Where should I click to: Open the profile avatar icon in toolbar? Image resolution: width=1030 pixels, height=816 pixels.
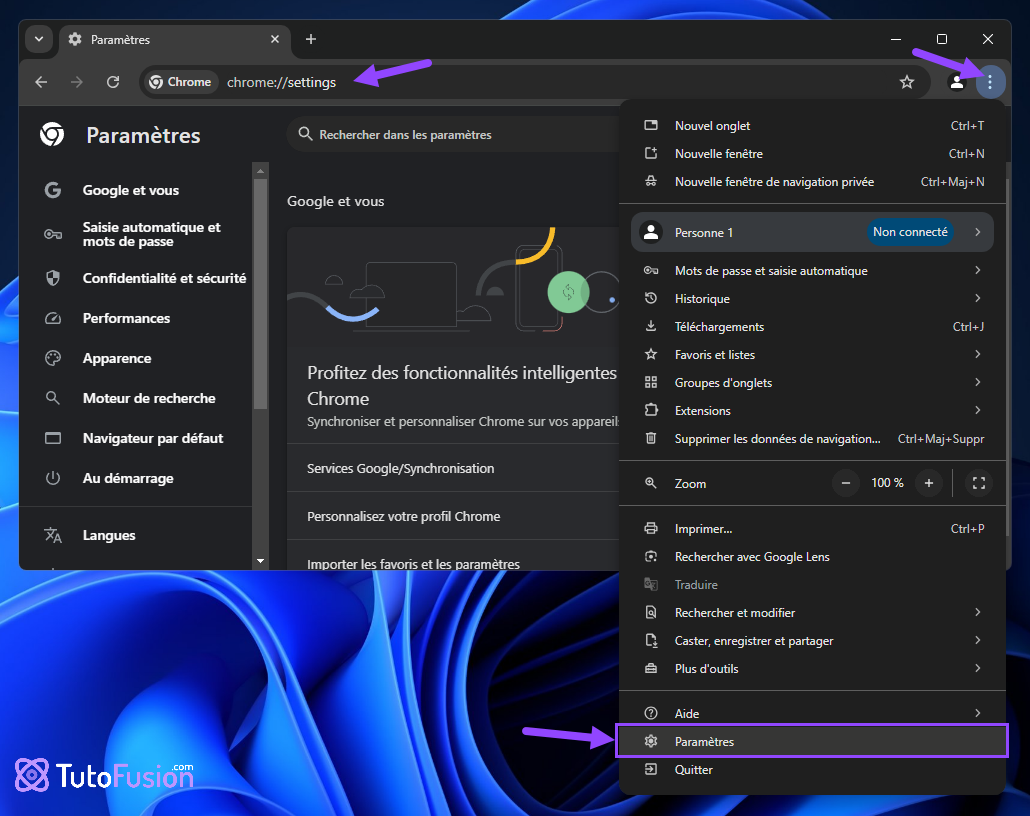[x=956, y=82]
